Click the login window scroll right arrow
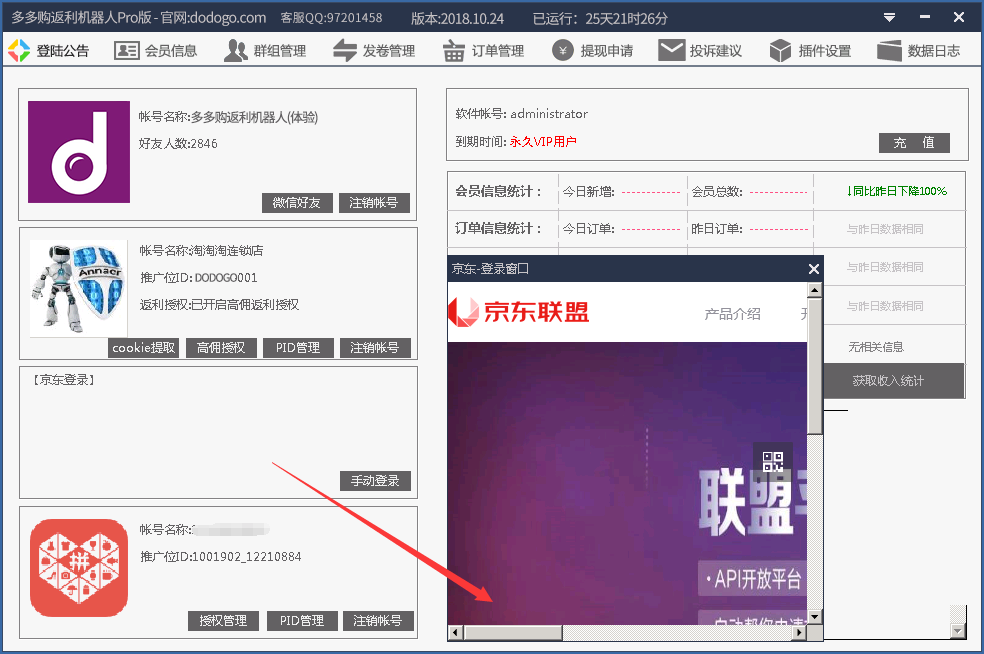 (x=799, y=633)
